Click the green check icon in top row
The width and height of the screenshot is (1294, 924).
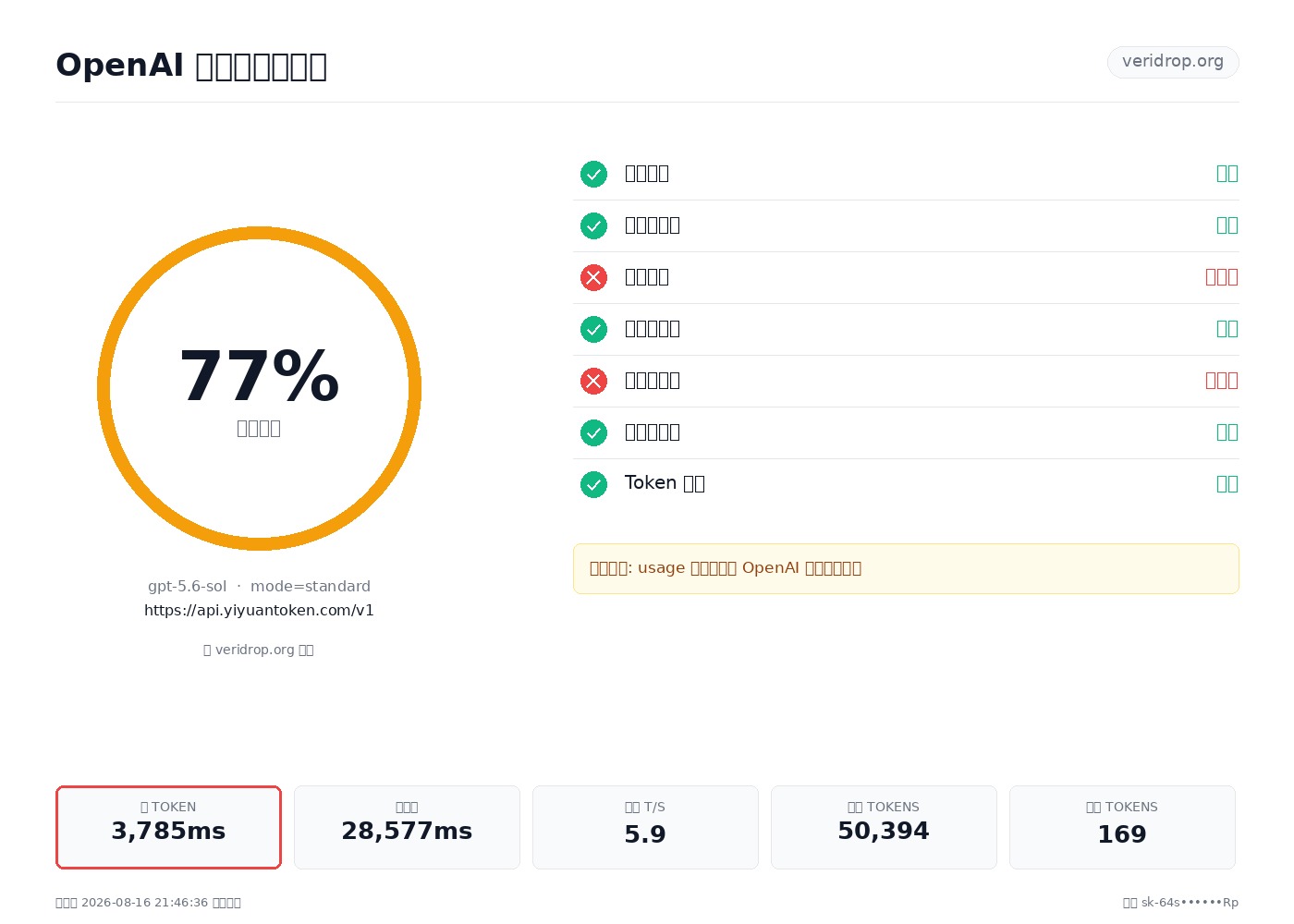coord(593,174)
